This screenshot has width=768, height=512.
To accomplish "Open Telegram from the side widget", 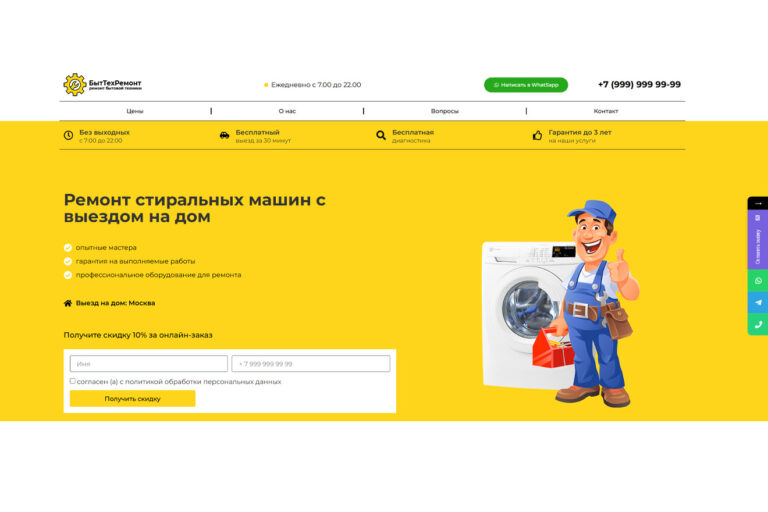I will pyautogui.click(x=758, y=303).
